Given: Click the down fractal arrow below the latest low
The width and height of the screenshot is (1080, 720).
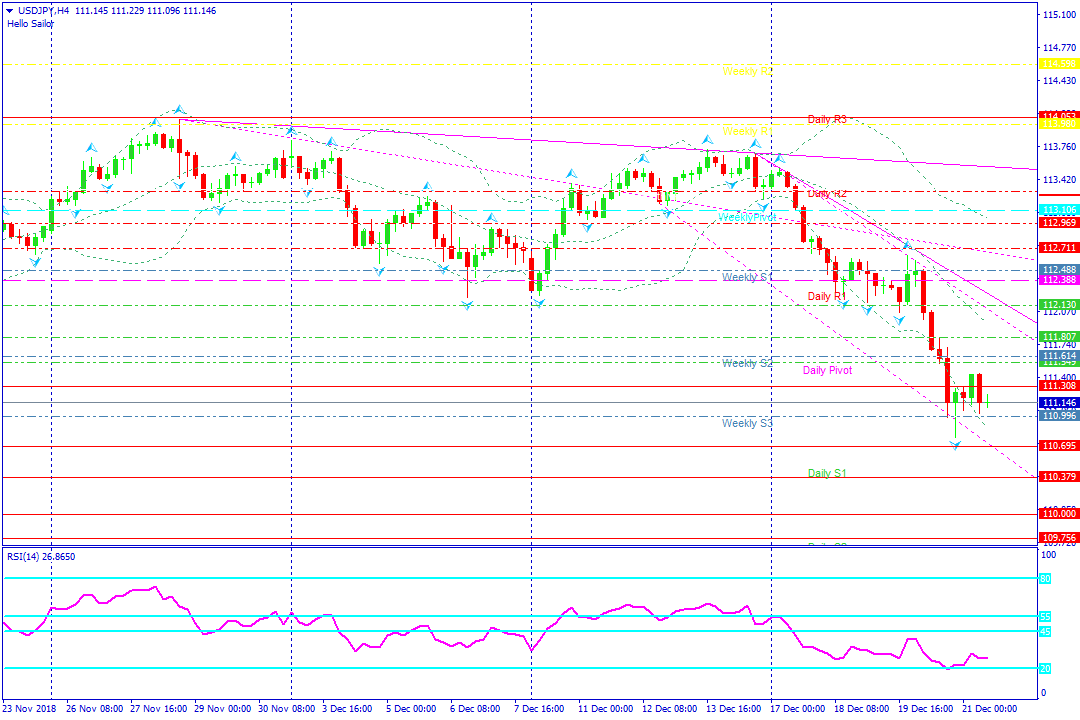Looking at the screenshot, I should tap(956, 445).
